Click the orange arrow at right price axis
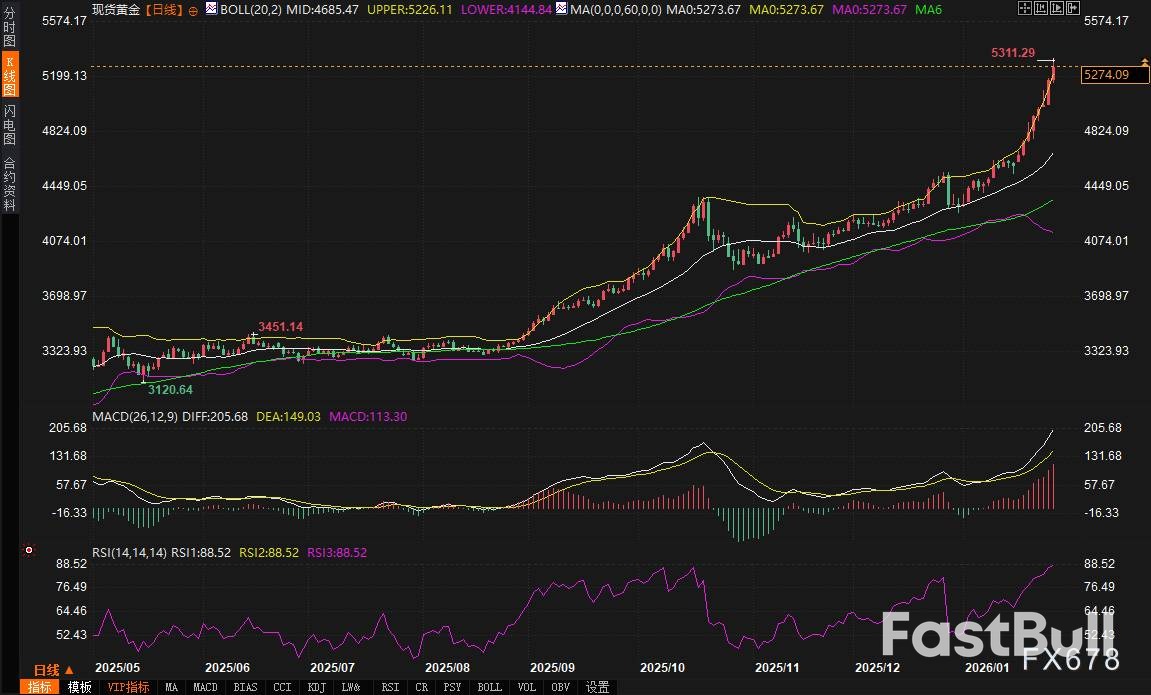This screenshot has height=695, width=1151. click(1144, 62)
